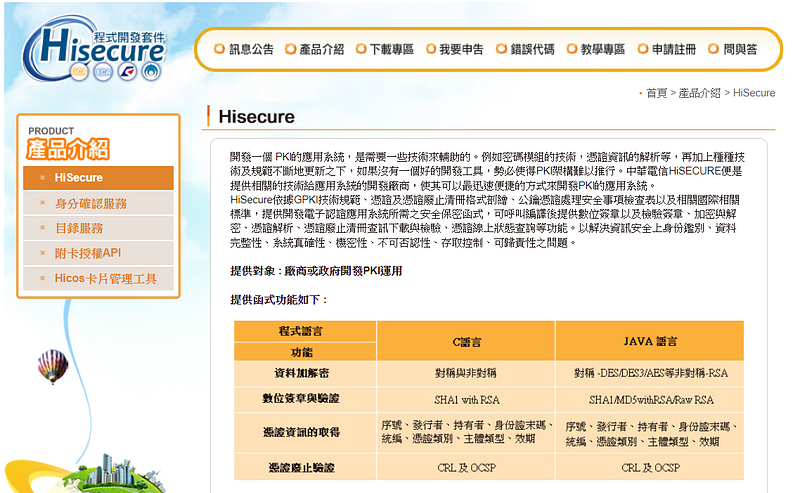
Task: Click the JAVA column 序號、發行者 cell
Action: (x=650, y=433)
